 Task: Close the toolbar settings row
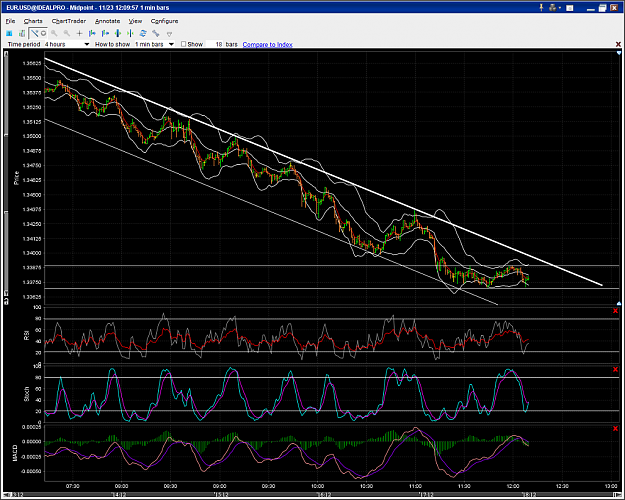tap(618, 44)
